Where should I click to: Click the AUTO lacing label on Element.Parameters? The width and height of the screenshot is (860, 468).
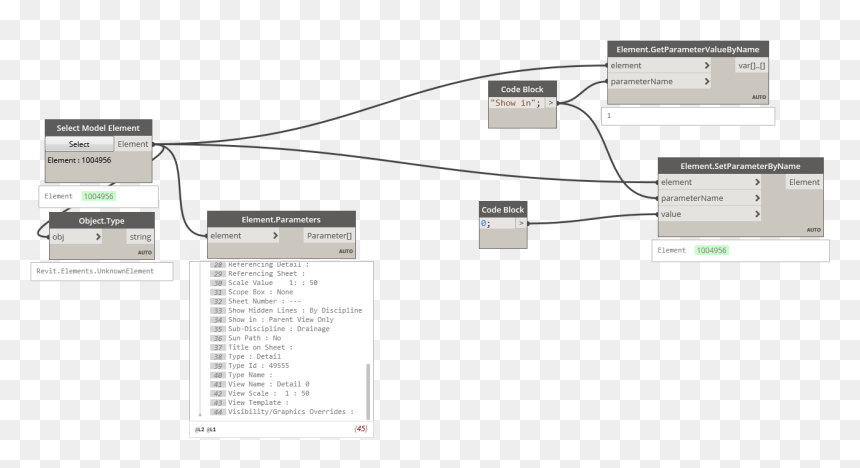coord(346,251)
